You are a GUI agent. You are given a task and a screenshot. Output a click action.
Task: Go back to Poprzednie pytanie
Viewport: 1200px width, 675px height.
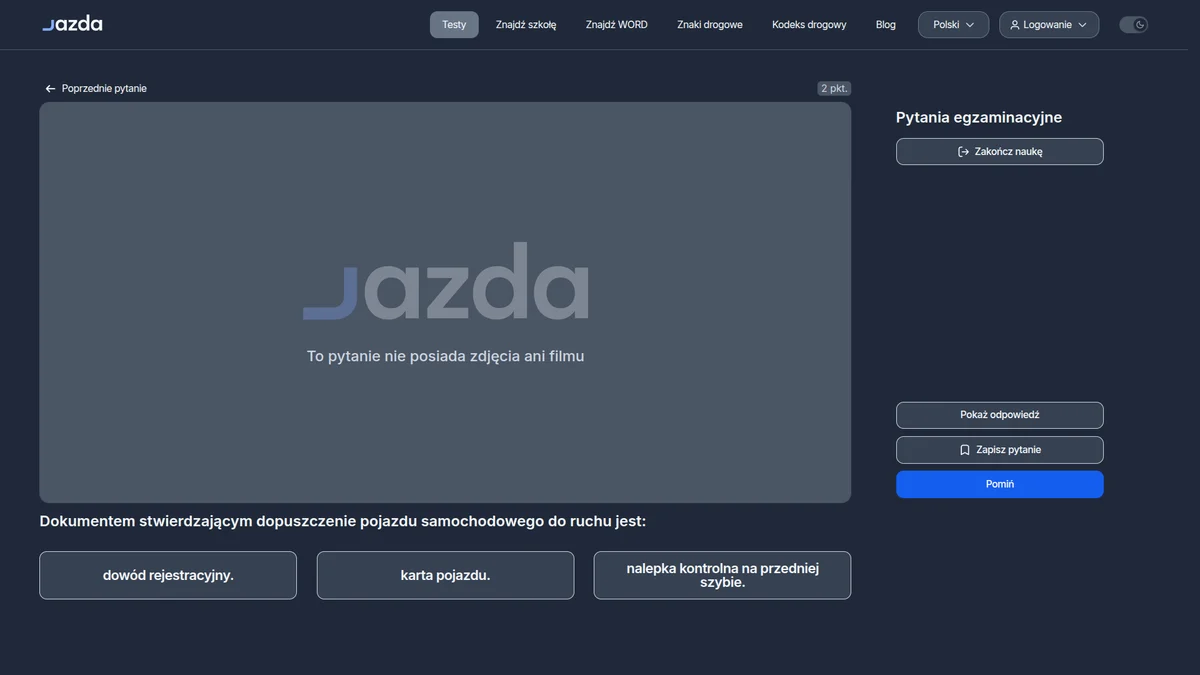[x=96, y=89]
